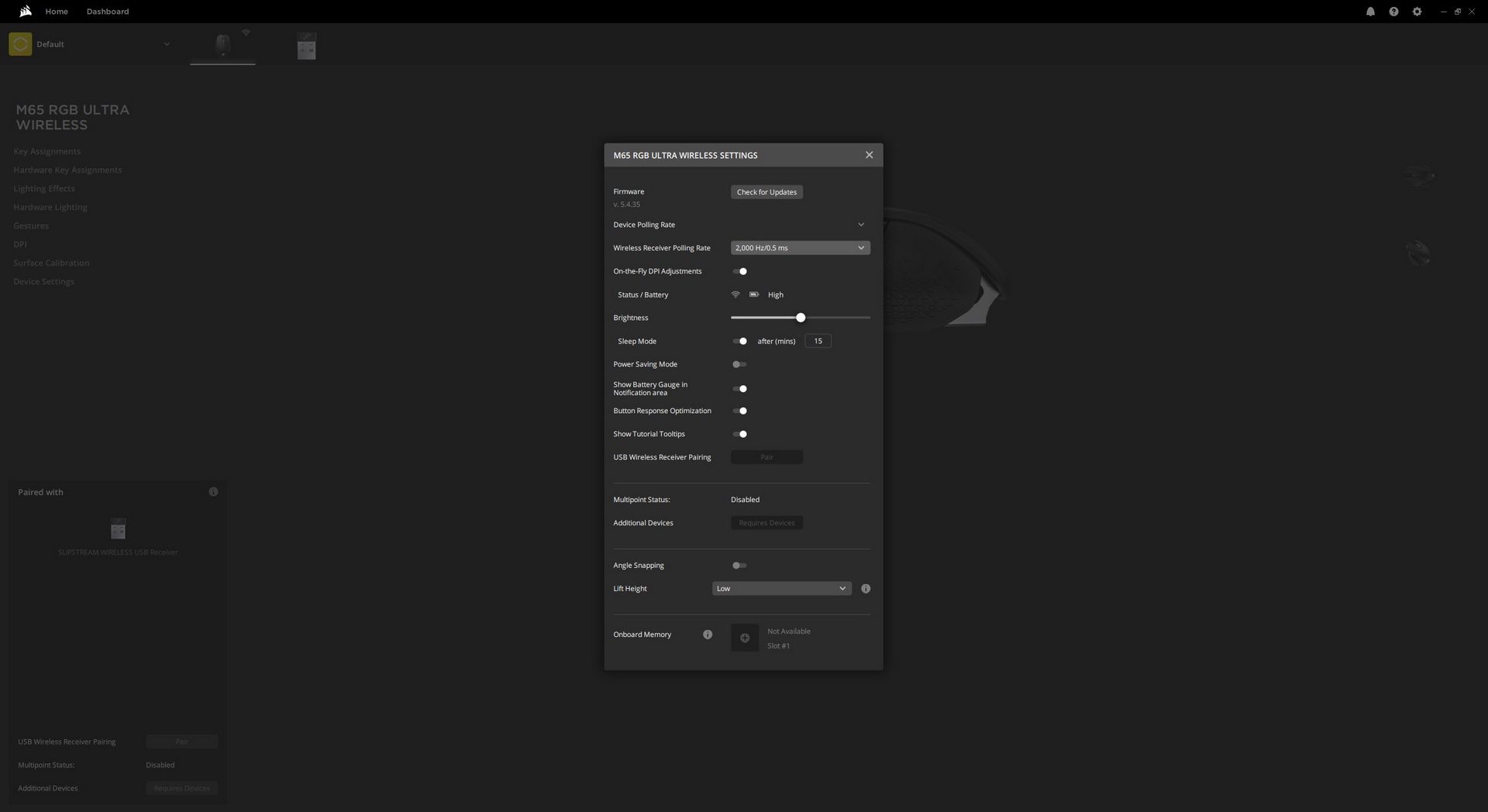This screenshot has height=812, width=1488.
Task: Open Gestures in sidebar
Action: click(31, 225)
